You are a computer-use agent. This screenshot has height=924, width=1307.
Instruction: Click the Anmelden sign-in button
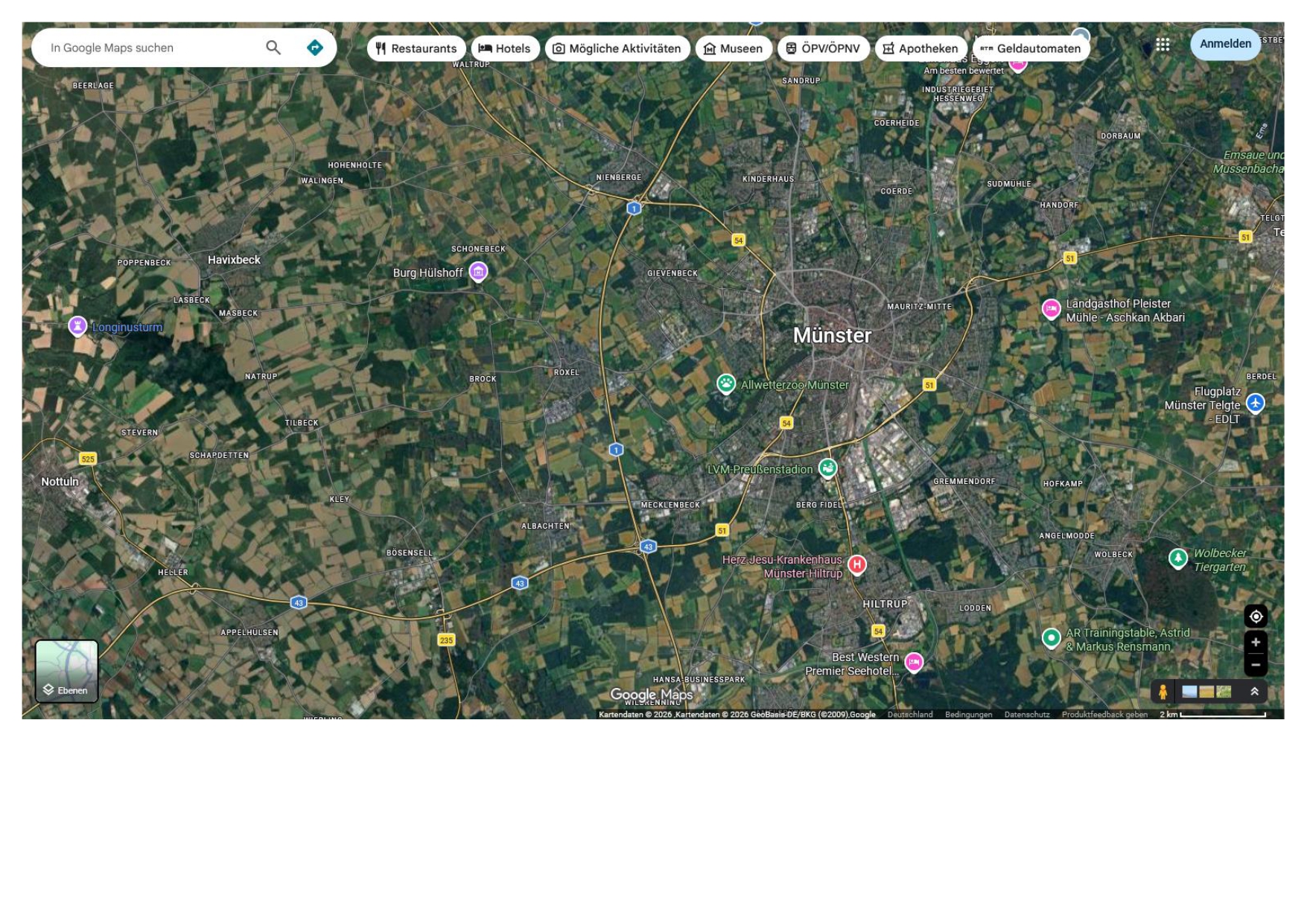pos(1225,44)
